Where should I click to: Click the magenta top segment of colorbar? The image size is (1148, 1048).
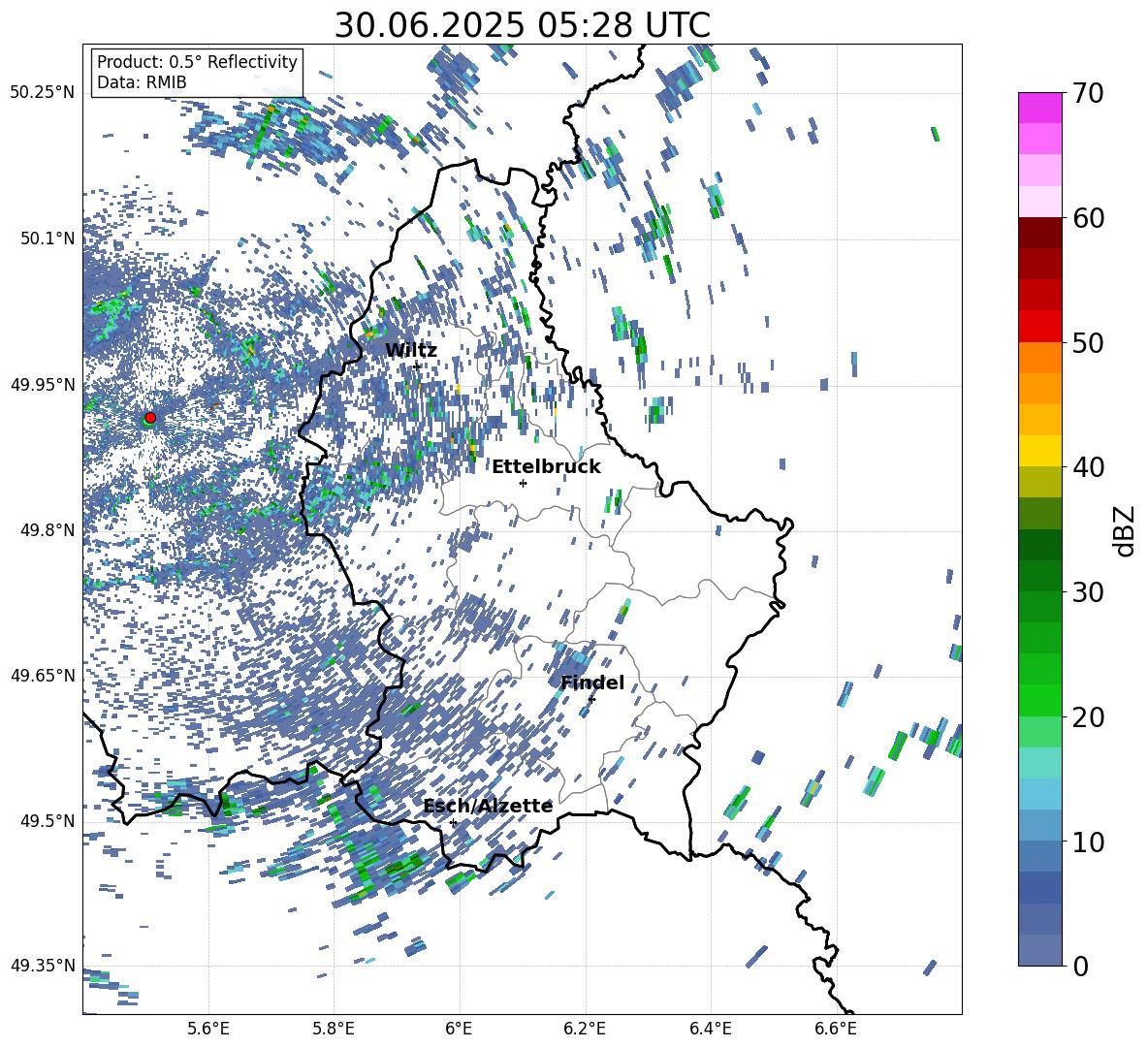pos(1040,108)
